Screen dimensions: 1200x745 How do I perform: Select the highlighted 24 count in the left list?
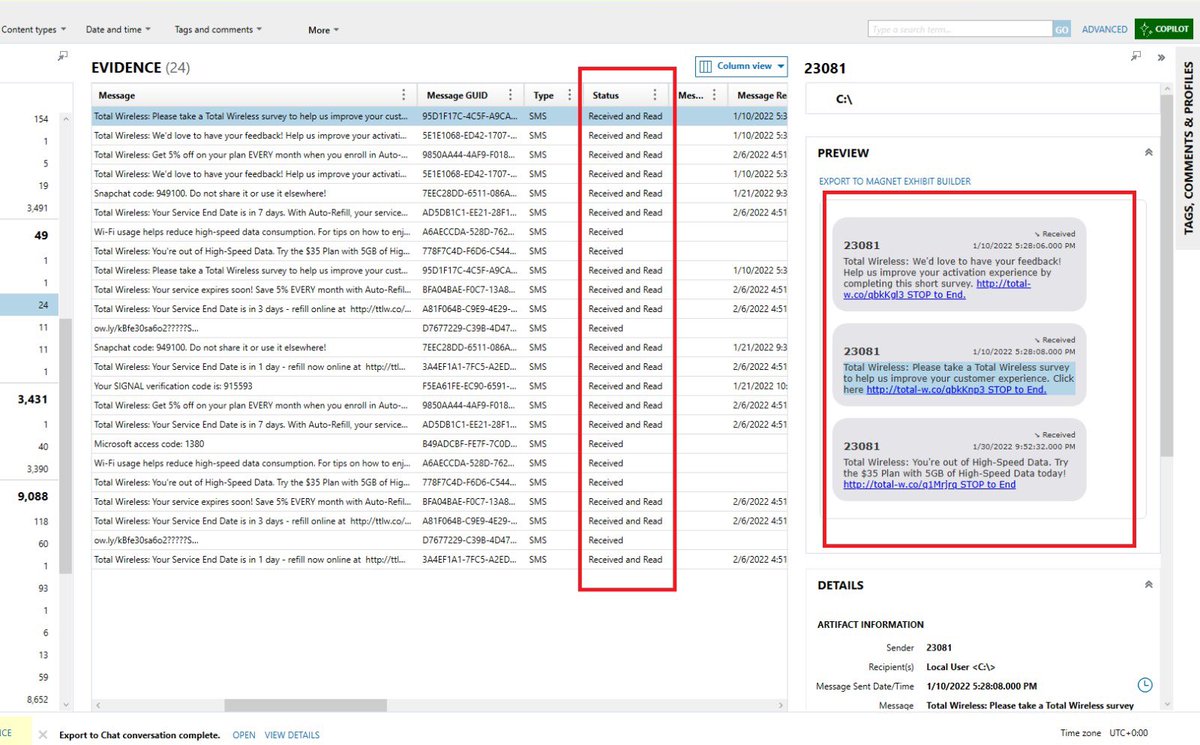(30, 305)
